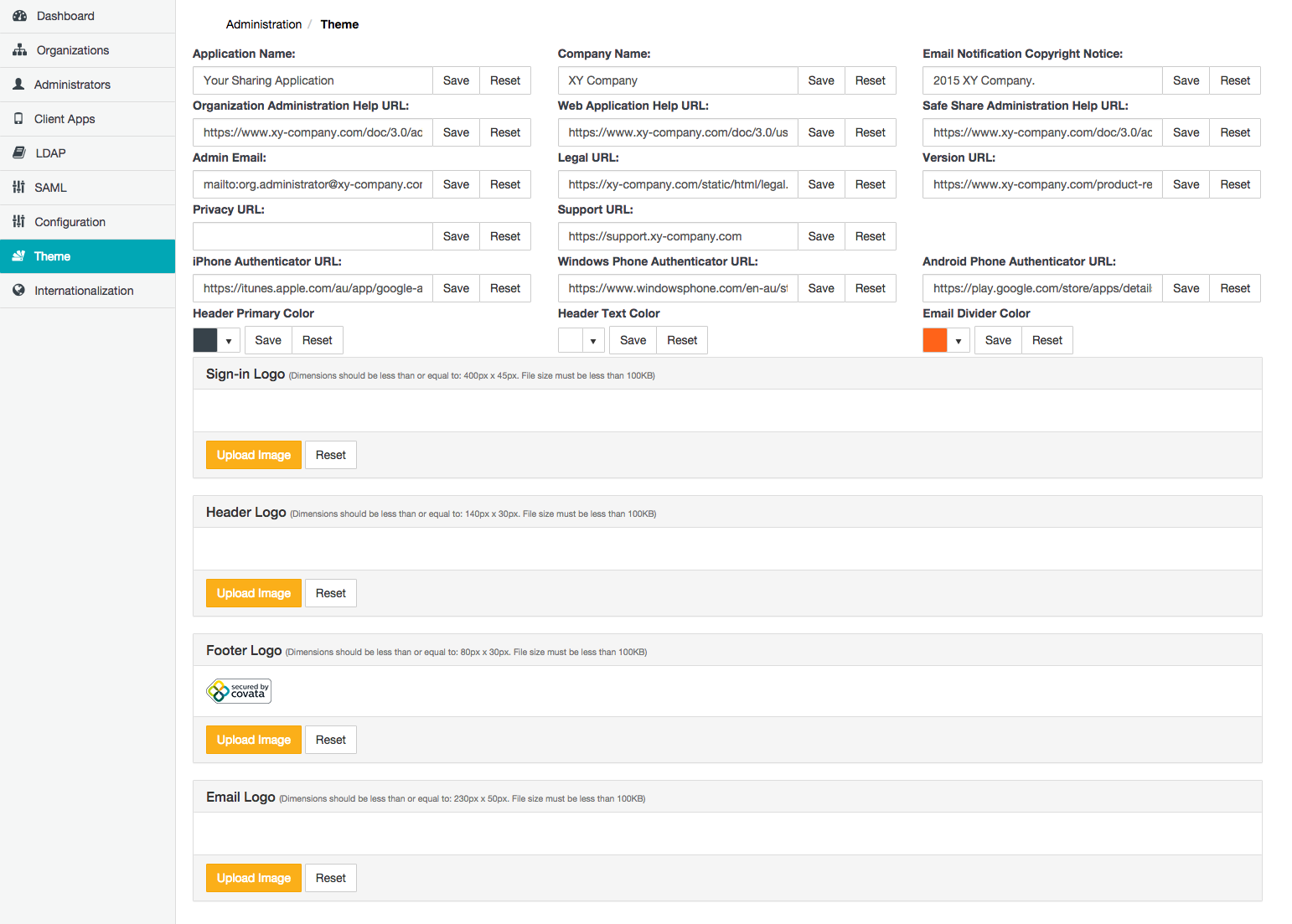Click the LDAP book icon

point(18,153)
